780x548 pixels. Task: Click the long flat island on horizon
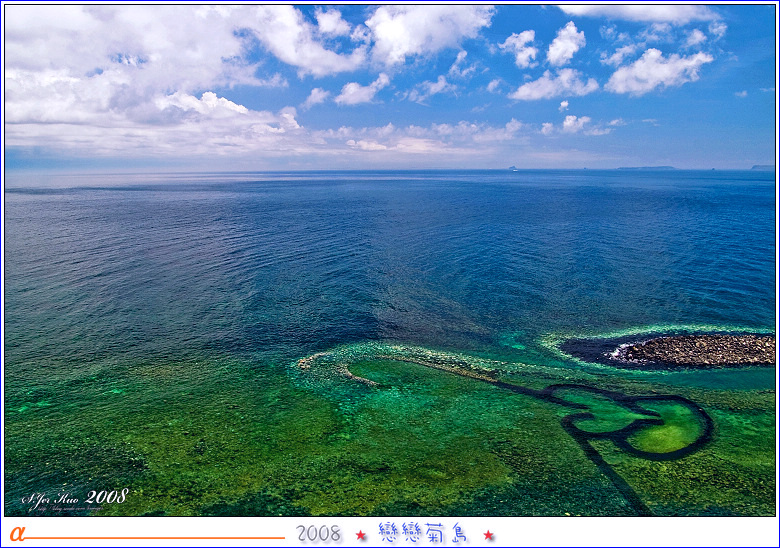pos(646,167)
